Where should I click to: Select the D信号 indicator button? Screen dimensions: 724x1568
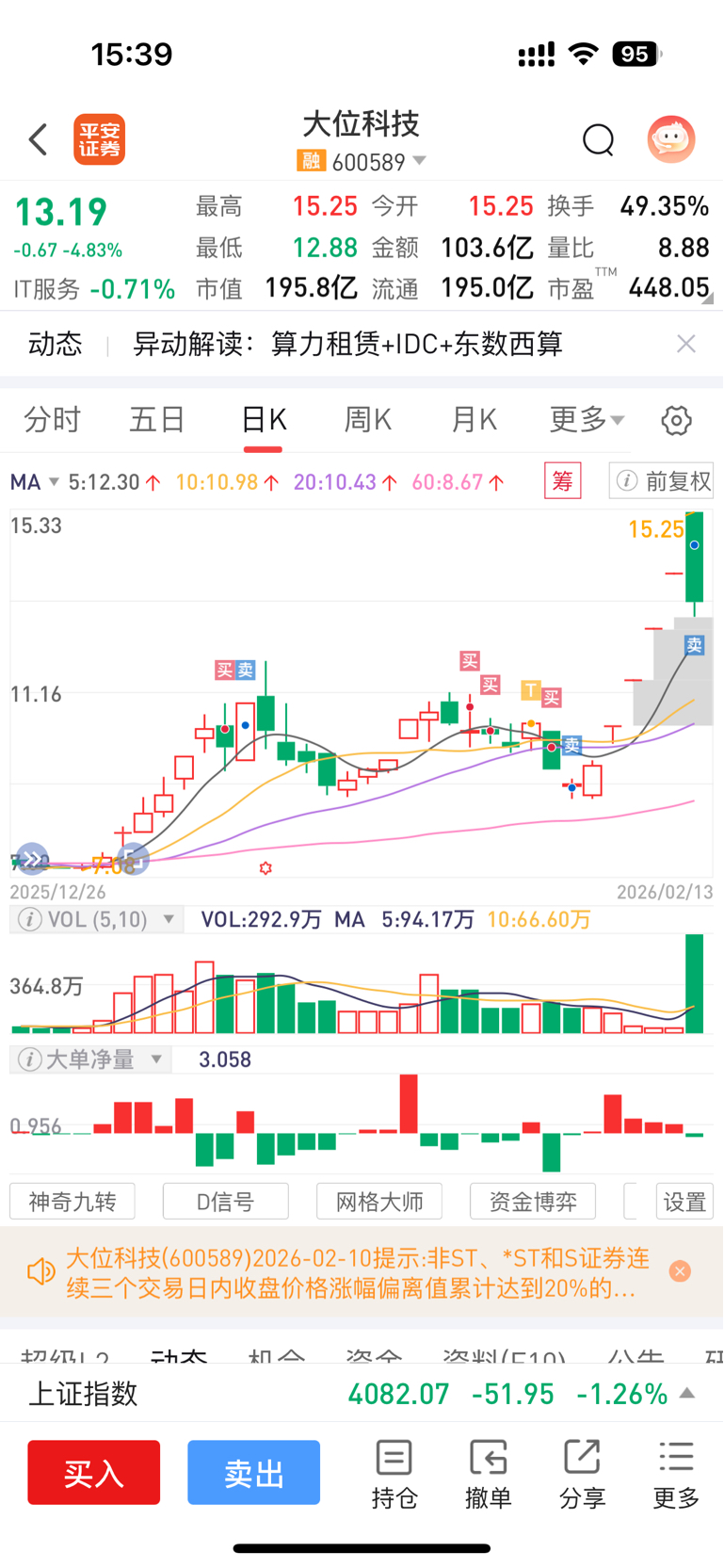click(x=226, y=1202)
